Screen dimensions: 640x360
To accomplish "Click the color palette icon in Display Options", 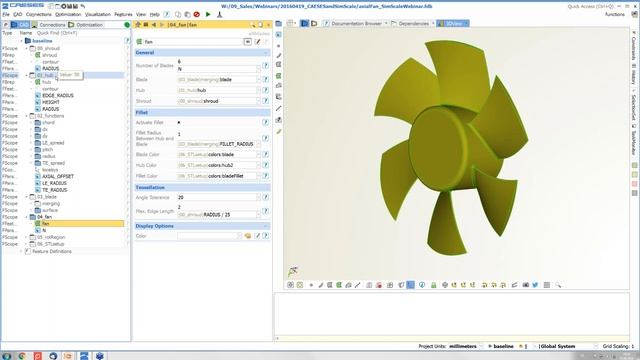I will [248, 236].
